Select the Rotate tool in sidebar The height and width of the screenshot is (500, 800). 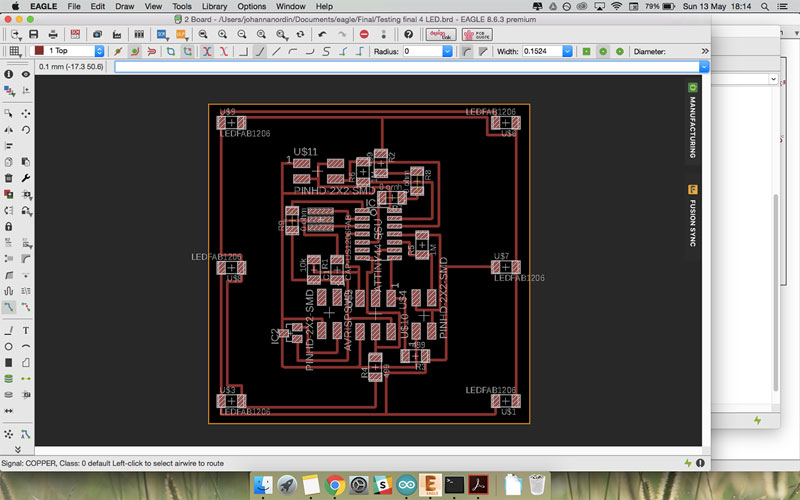pyautogui.click(x=26, y=130)
